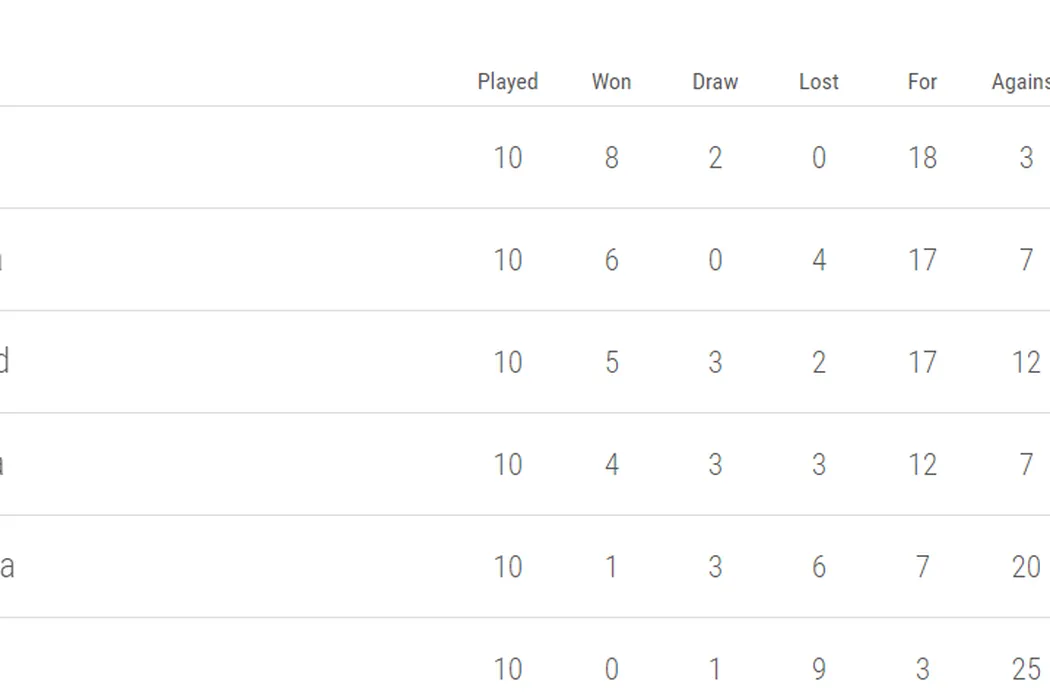This screenshot has width=1050, height=700.
Task: Click the 20 in the Against column
Action: point(1026,567)
